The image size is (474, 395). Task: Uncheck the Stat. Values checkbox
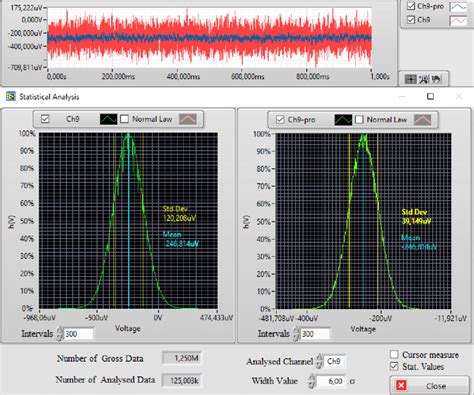tap(394, 366)
